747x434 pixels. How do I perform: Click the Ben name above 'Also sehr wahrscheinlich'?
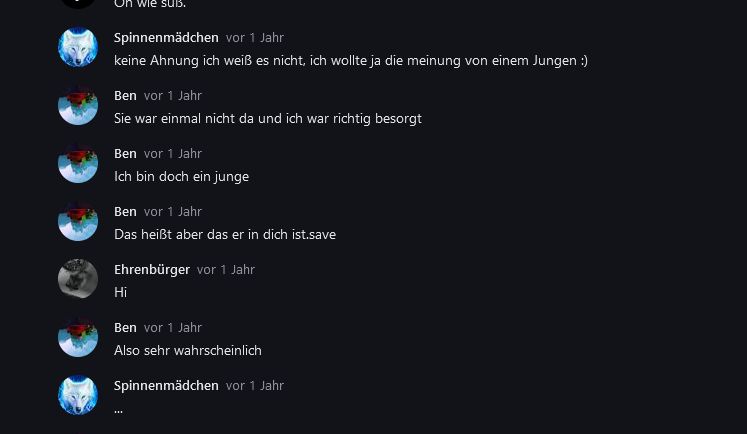point(125,328)
